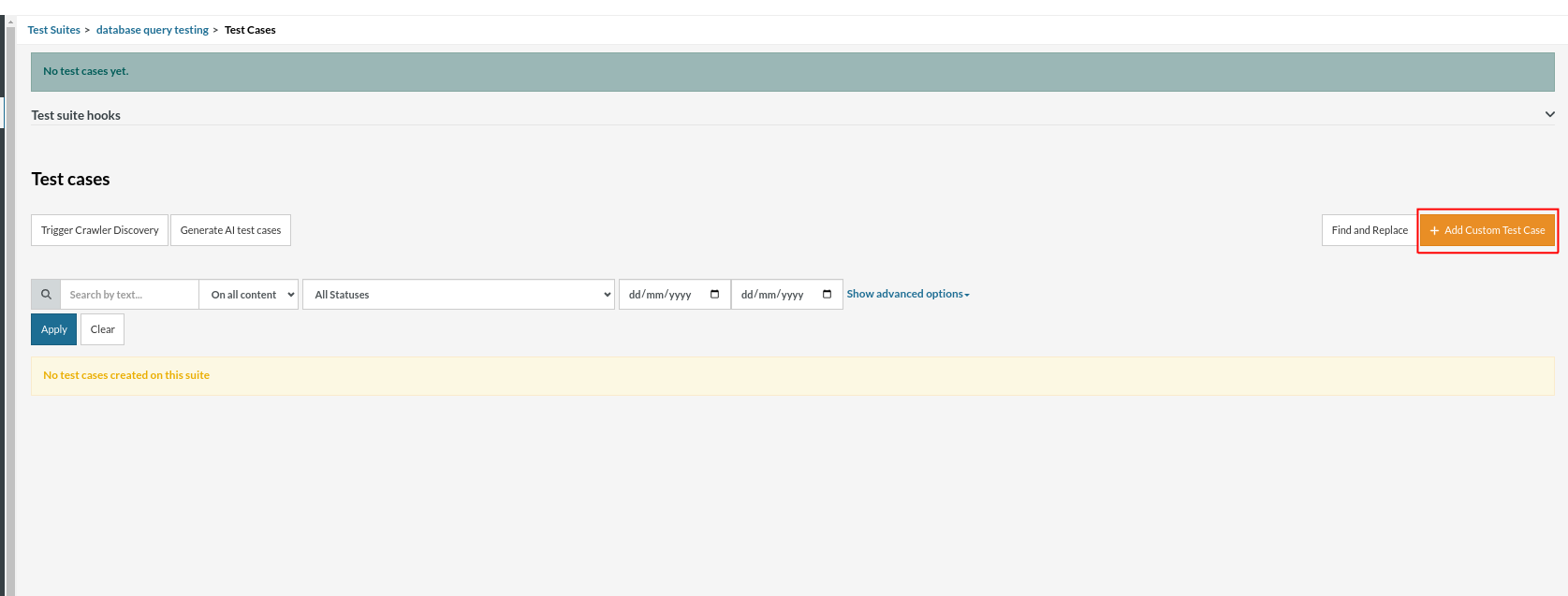1568x596 pixels.
Task: Expand 'Show advanced options'
Action: [x=907, y=294]
